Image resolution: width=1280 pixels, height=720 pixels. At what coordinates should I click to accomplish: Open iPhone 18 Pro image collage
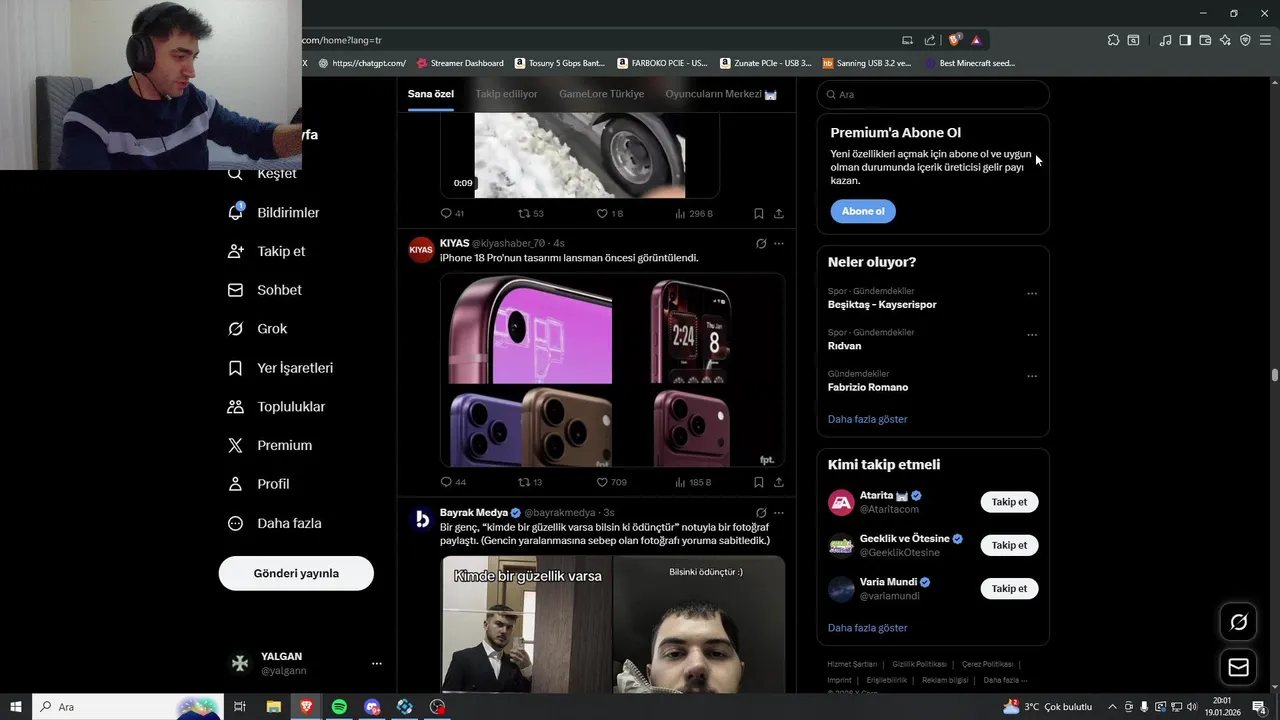612,370
